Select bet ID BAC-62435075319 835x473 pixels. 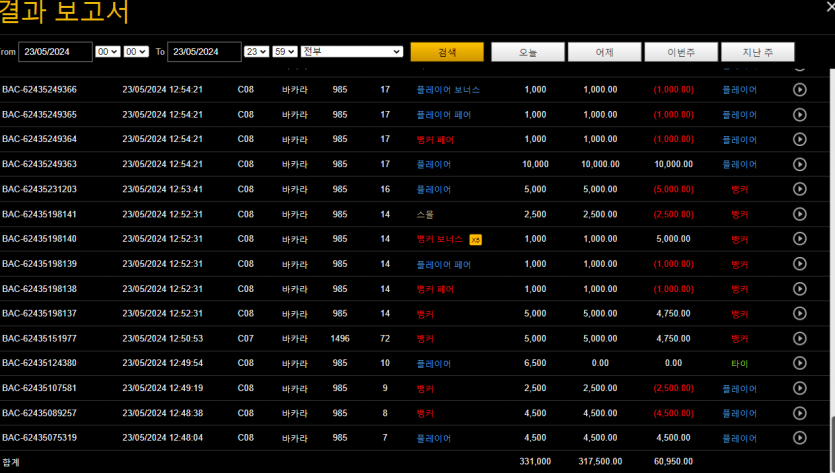(x=39, y=437)
